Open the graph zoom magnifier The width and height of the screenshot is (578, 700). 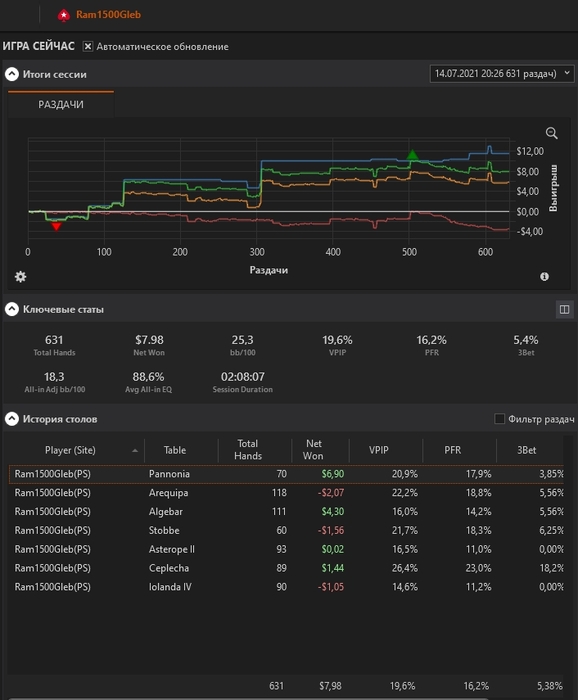click(551, 133)
